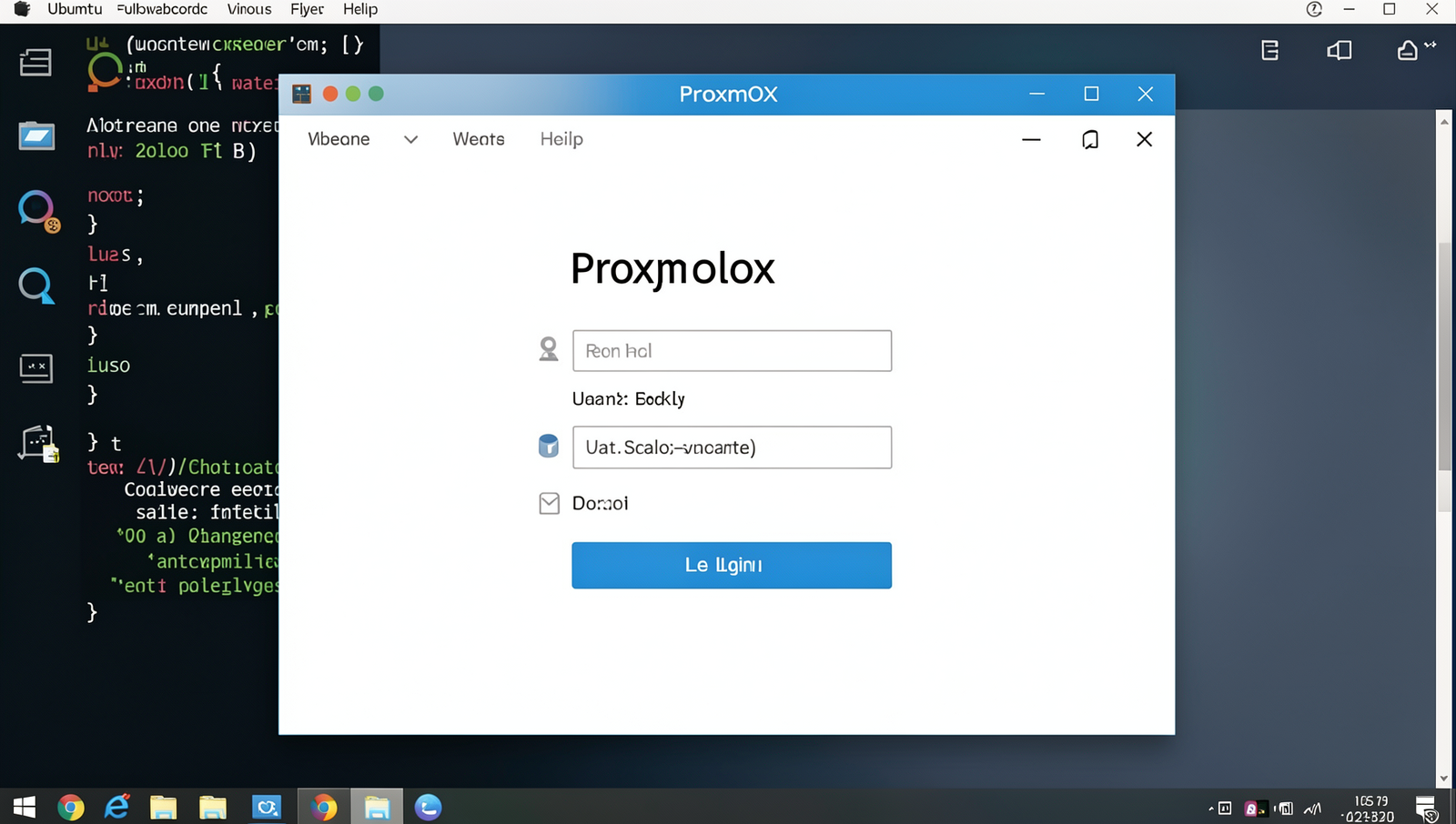Screen dimensions: 1456x824
Task: Open the round blue app in taskbar
Action: 428,807
